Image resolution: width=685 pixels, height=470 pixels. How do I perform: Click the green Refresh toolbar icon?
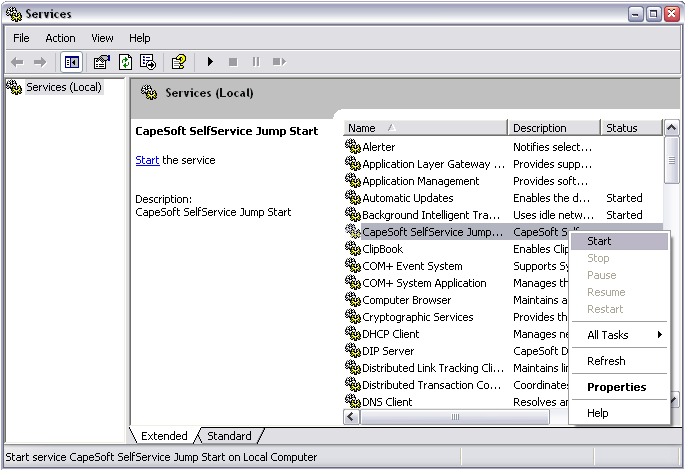pyautogui.click(x=125, y=62)
